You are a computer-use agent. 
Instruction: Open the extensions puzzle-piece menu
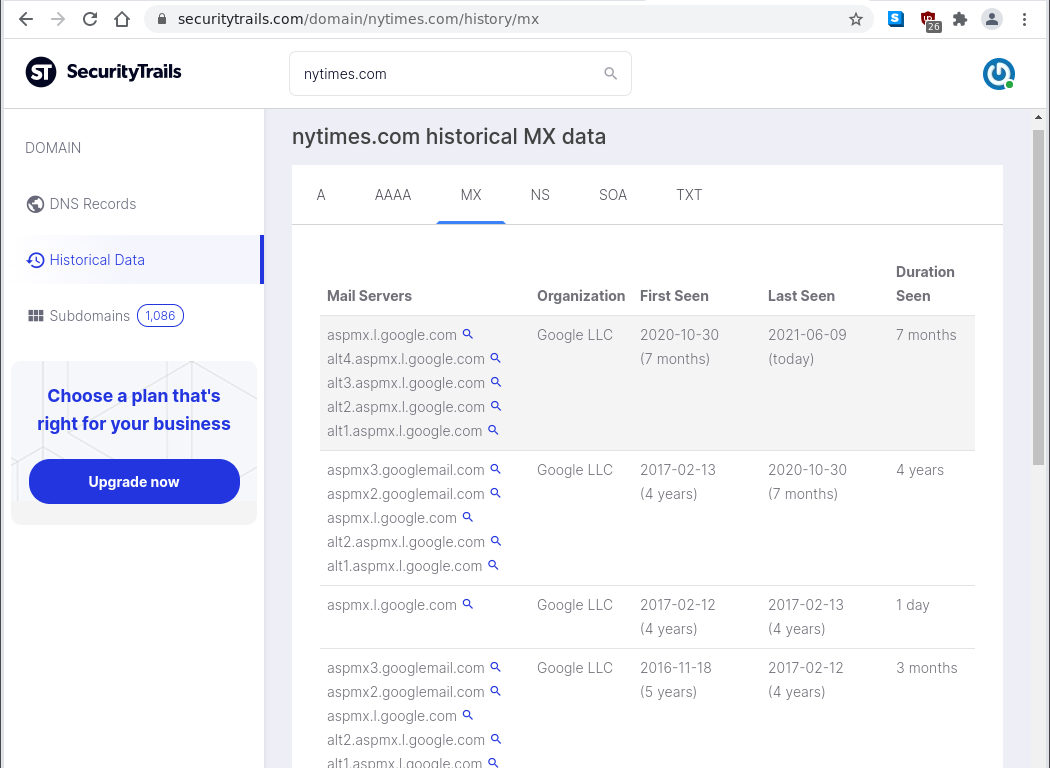coord(960,19)
